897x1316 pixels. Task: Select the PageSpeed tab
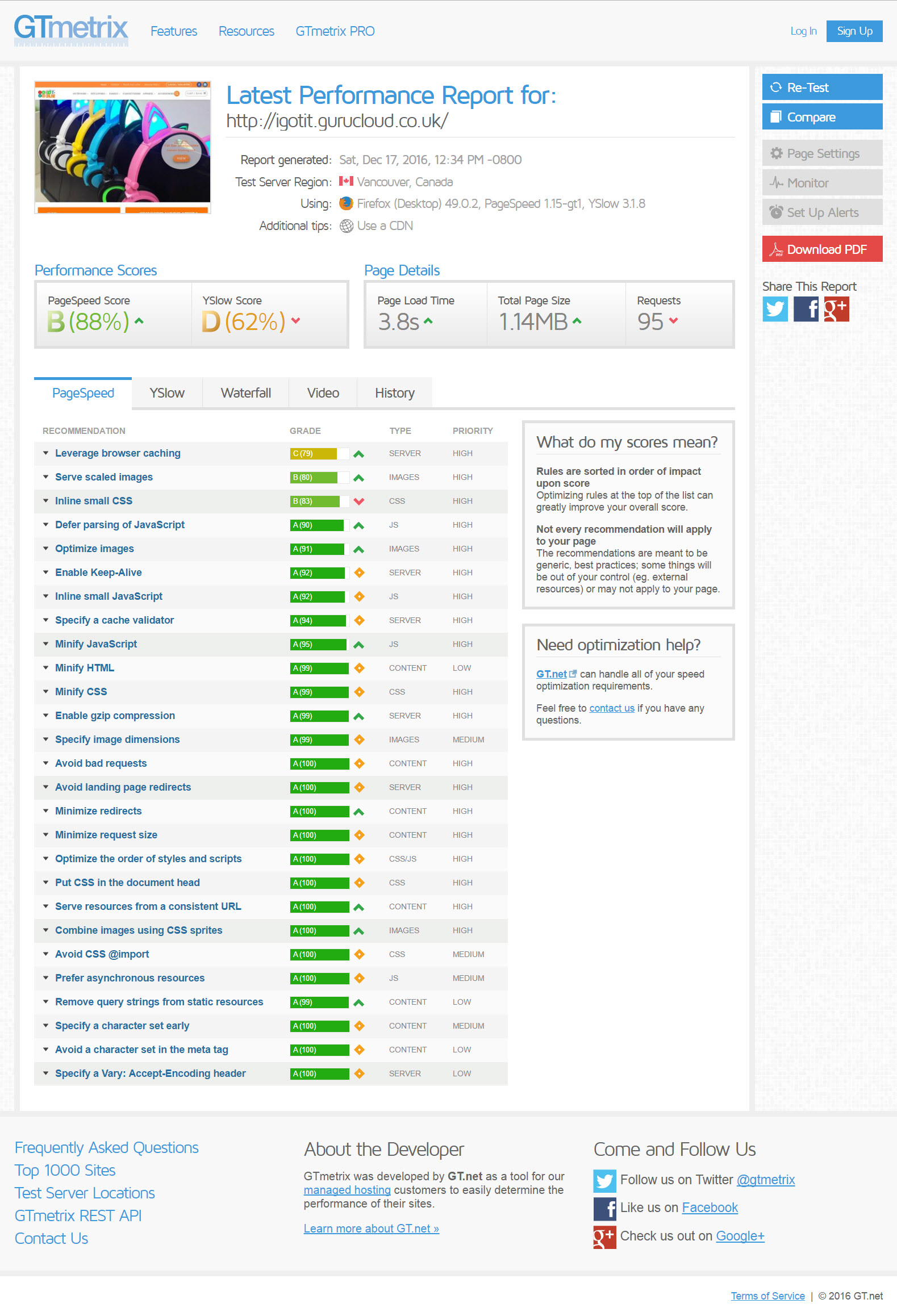83,393
